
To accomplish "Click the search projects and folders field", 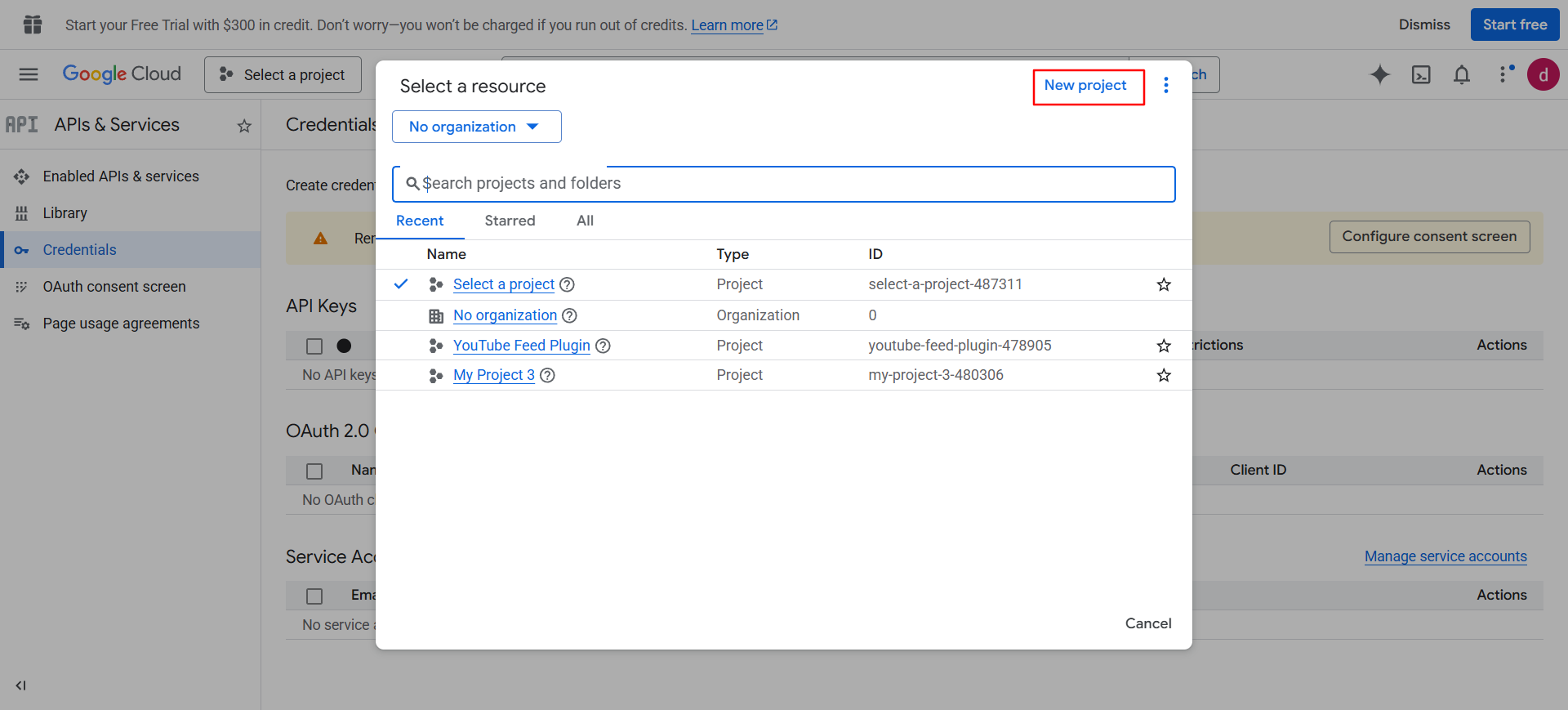I will click(784, 184).
